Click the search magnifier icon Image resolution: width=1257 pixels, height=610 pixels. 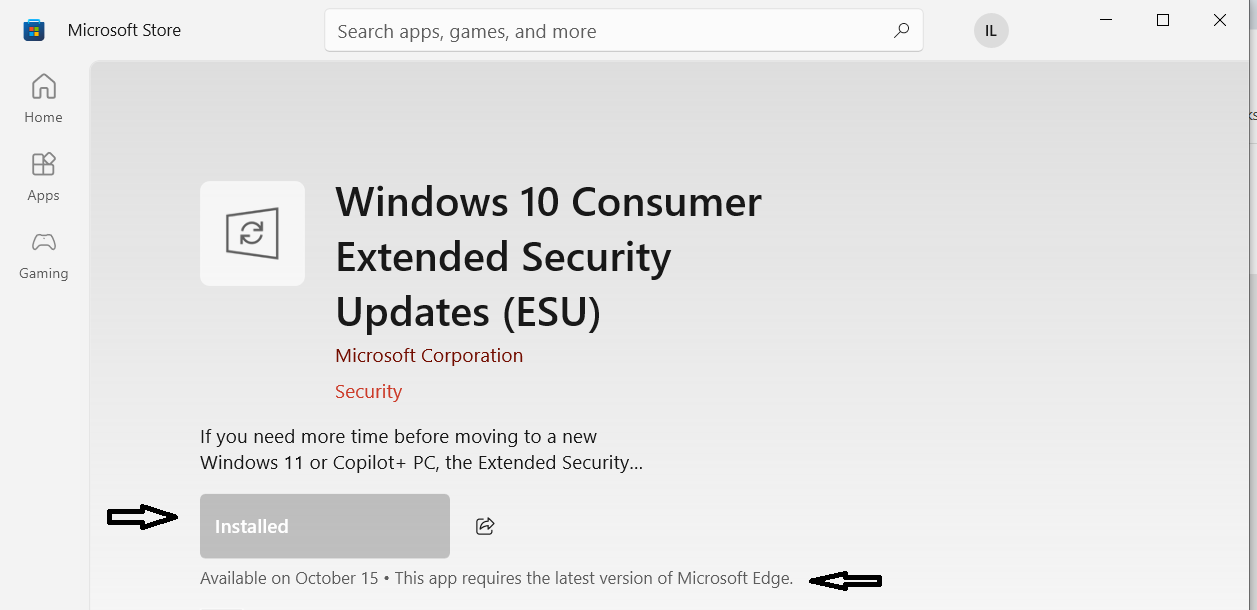(x=899, y=31)
